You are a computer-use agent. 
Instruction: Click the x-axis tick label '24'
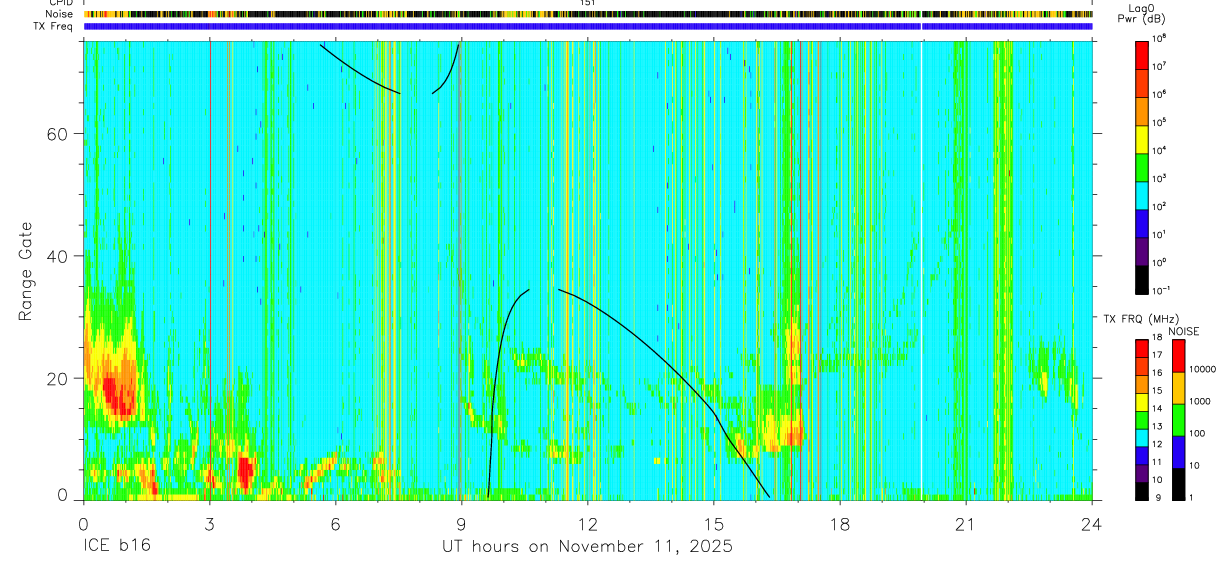(1092, 523)
